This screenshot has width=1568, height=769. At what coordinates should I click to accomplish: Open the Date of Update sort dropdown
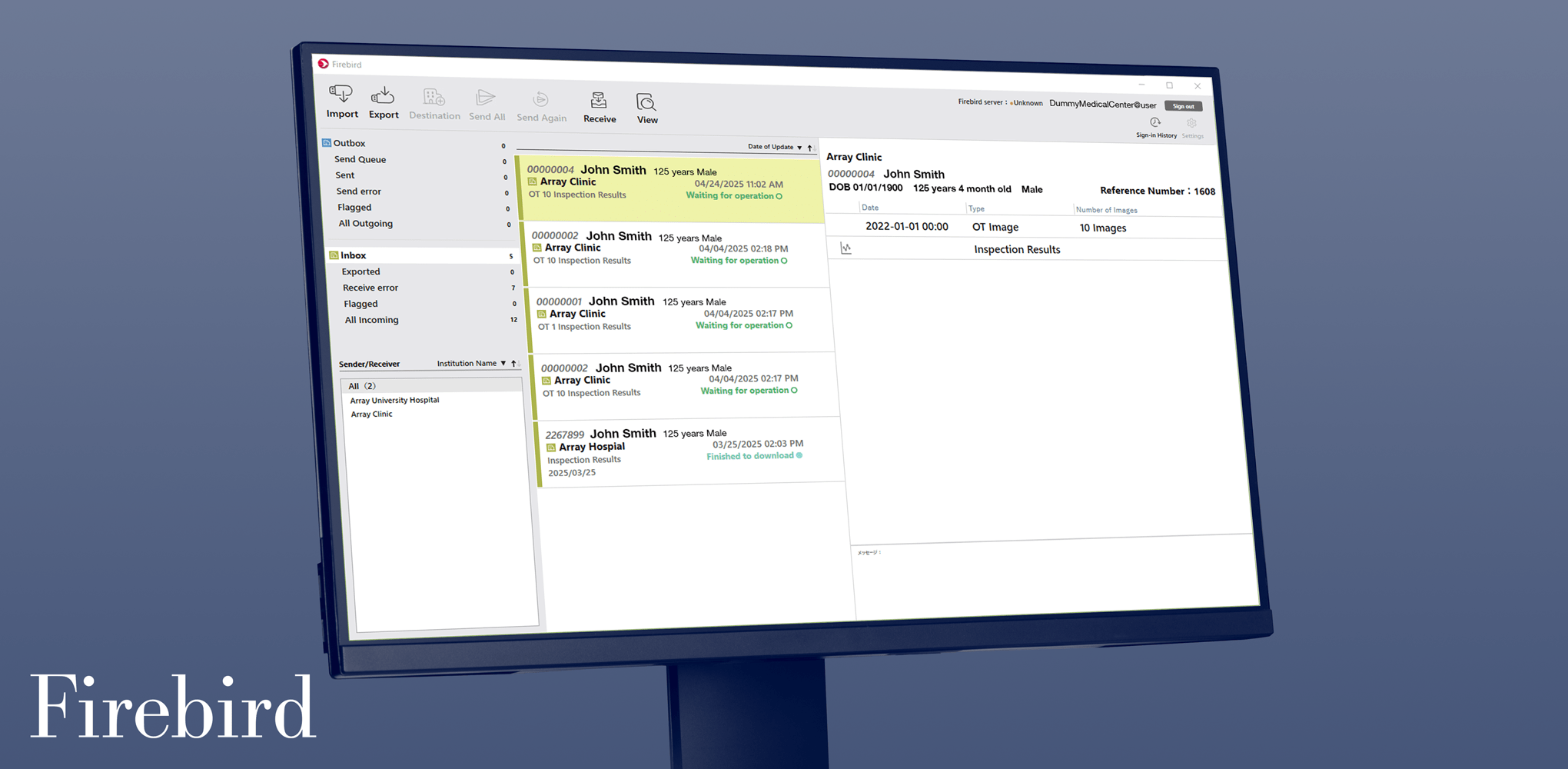(x=799, y=148)
